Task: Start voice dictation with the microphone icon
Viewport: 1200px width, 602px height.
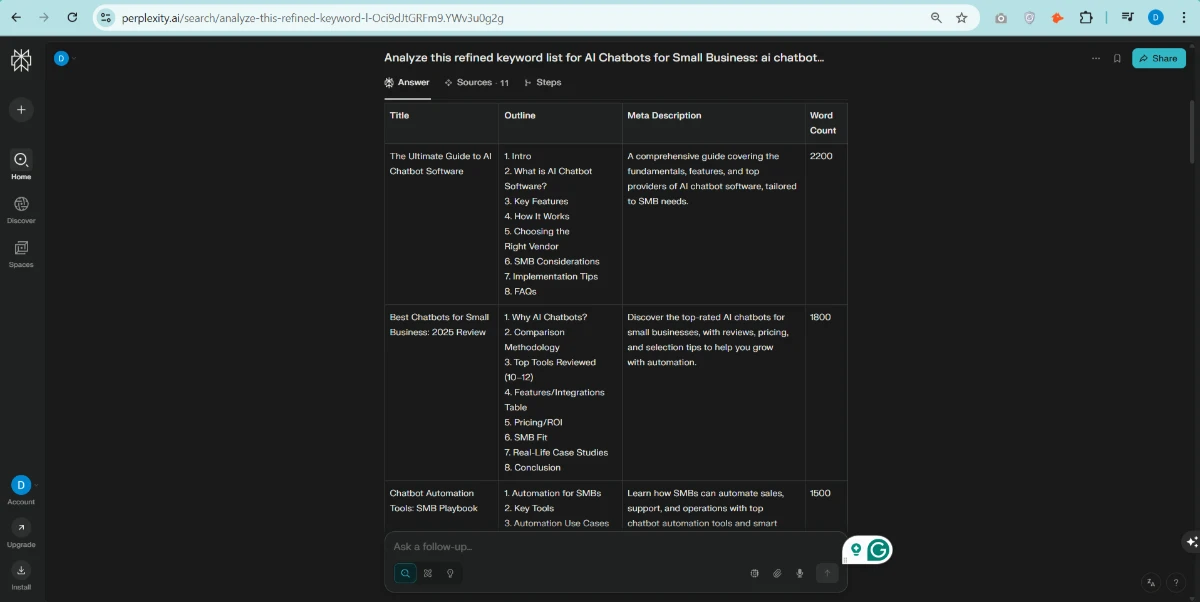Action: (799, 573)
